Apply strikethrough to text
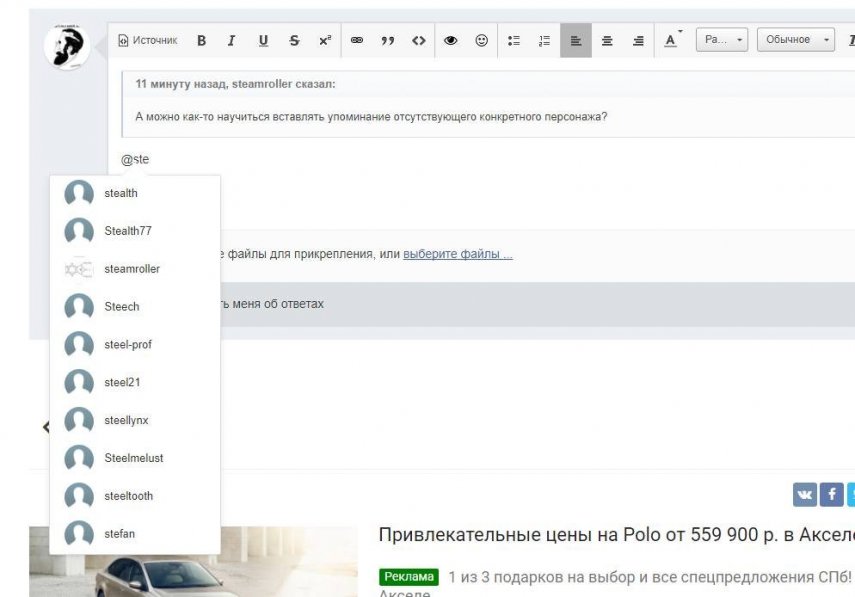The width and height of the screenshot is (855, 597). pyautogui.click(x=294, y=40)
